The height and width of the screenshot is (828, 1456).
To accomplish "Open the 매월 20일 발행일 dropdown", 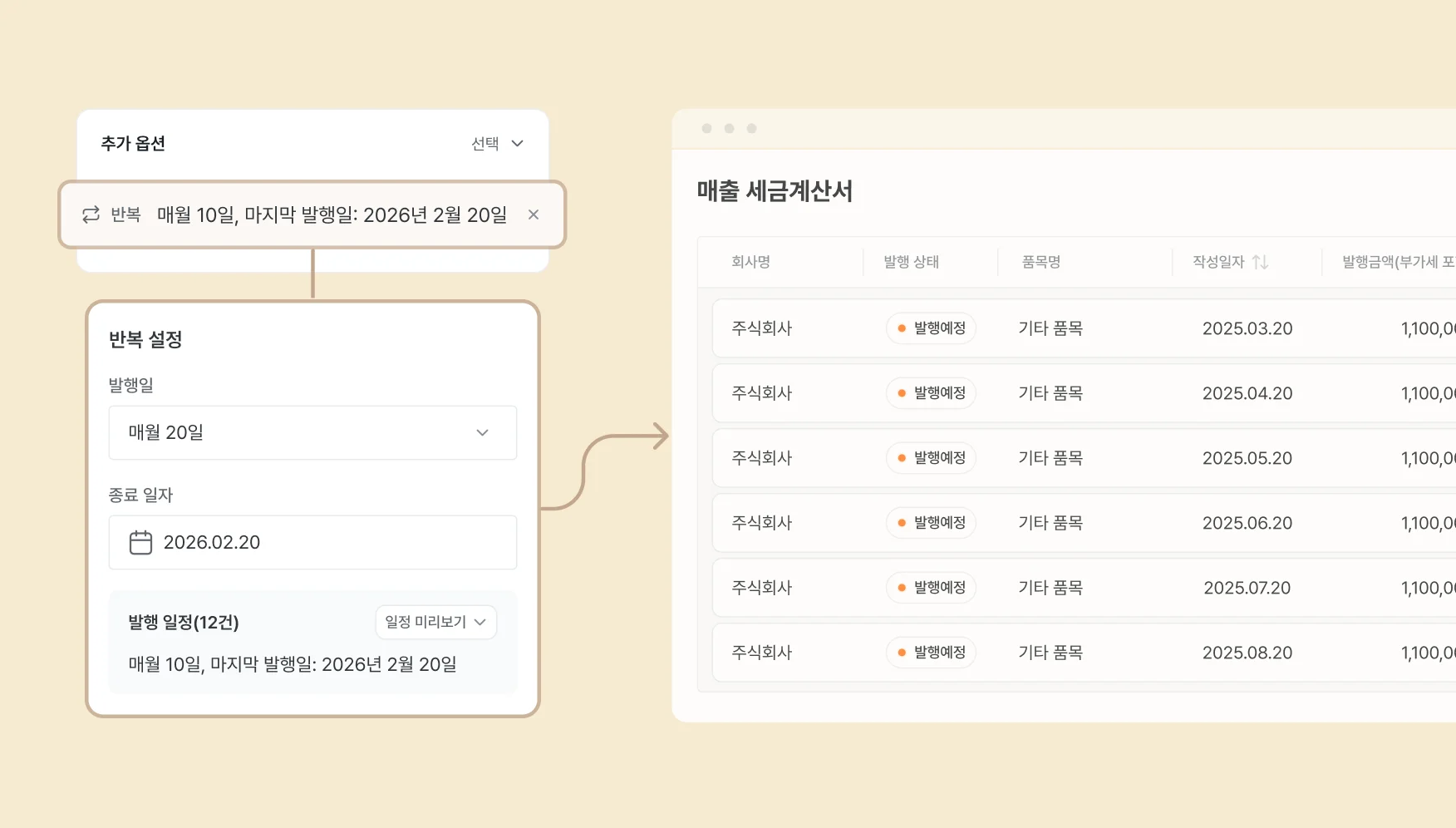I will [x=312, y=432].
